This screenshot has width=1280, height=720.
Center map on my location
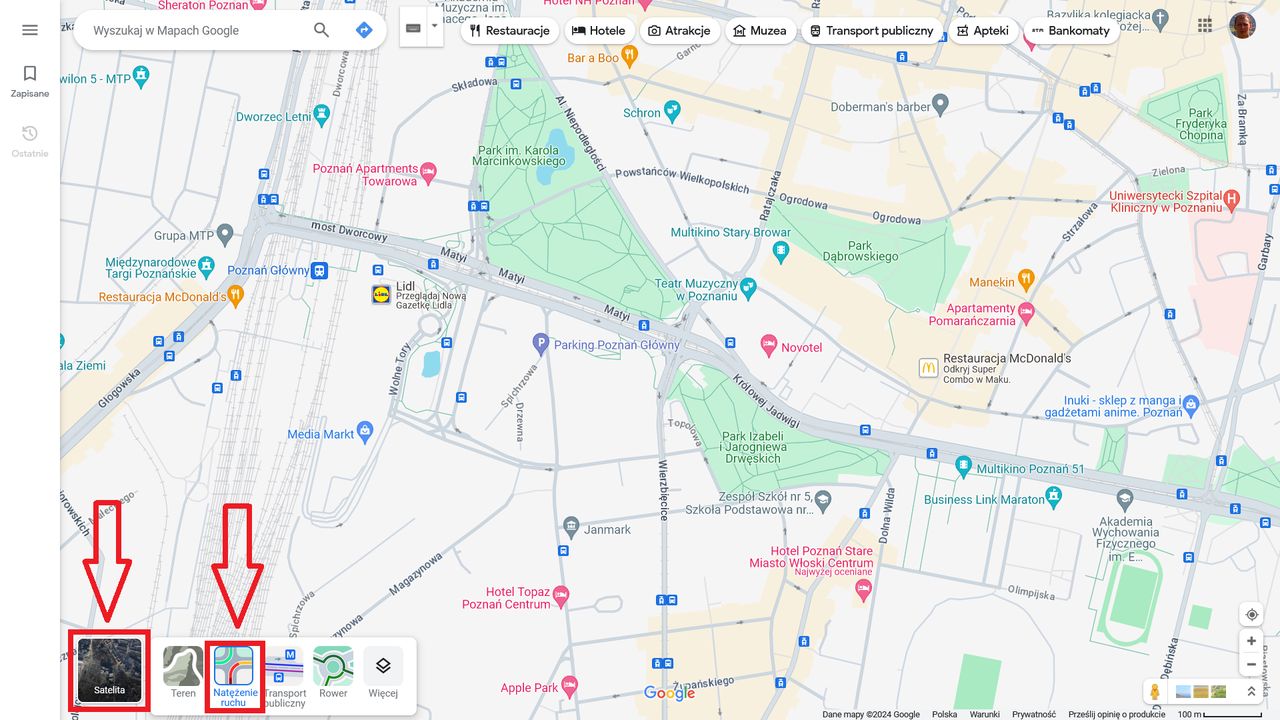pyautogui.click(x=1251, y=614)
